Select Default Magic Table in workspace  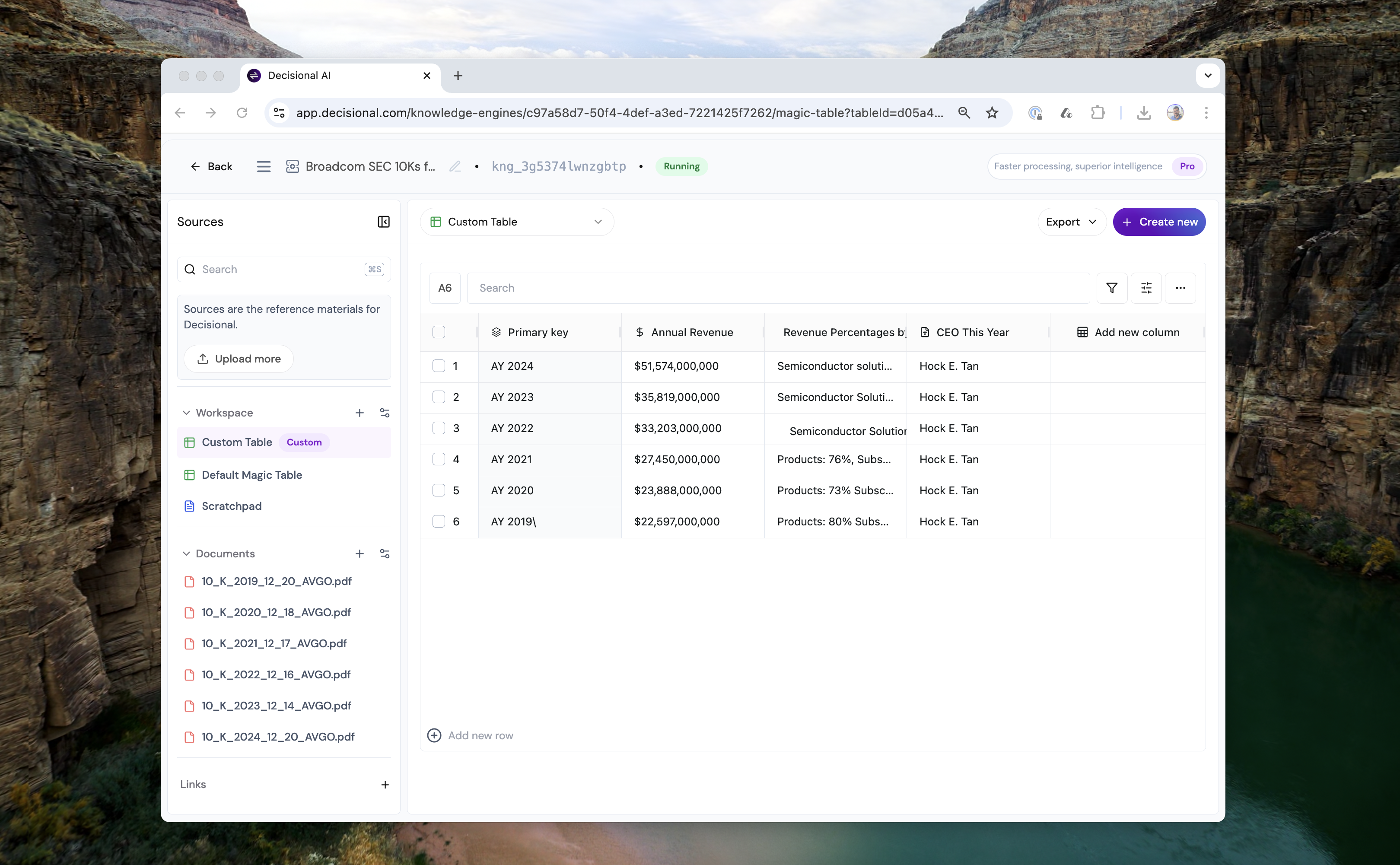click(252, 475)
